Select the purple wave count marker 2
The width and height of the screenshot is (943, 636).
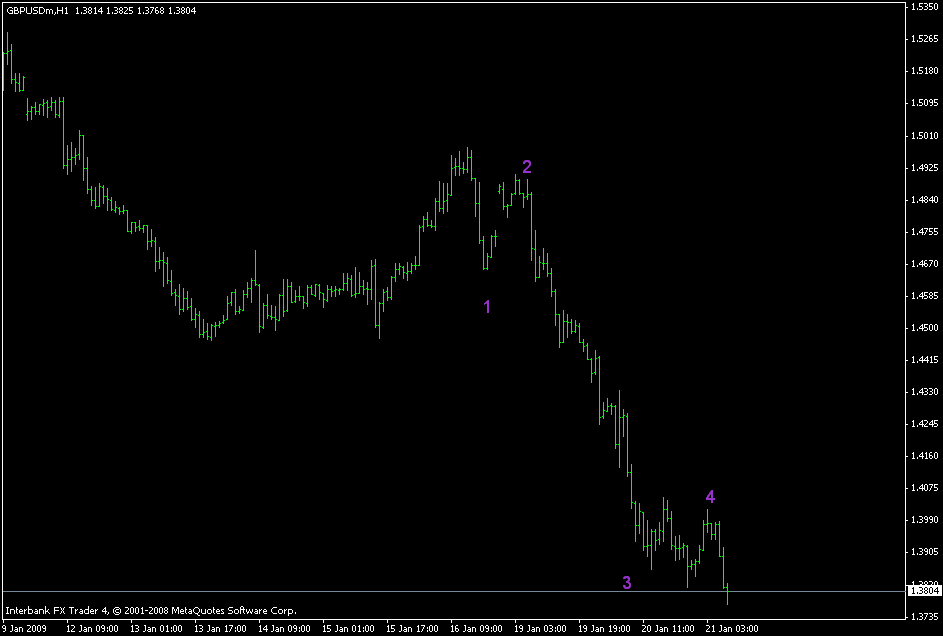click(527, 168)
